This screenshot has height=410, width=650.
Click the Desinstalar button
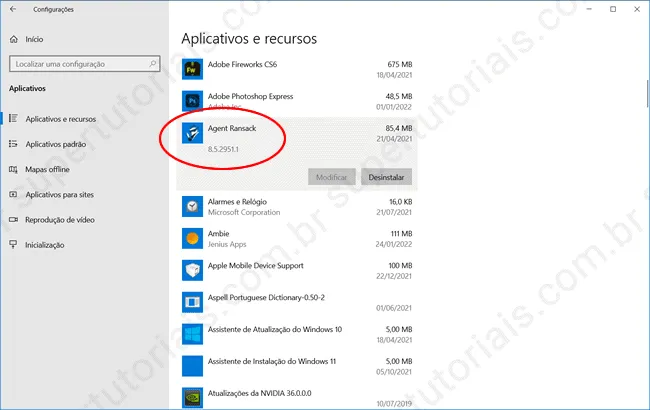pyautogui.click(x=386, y=177)
